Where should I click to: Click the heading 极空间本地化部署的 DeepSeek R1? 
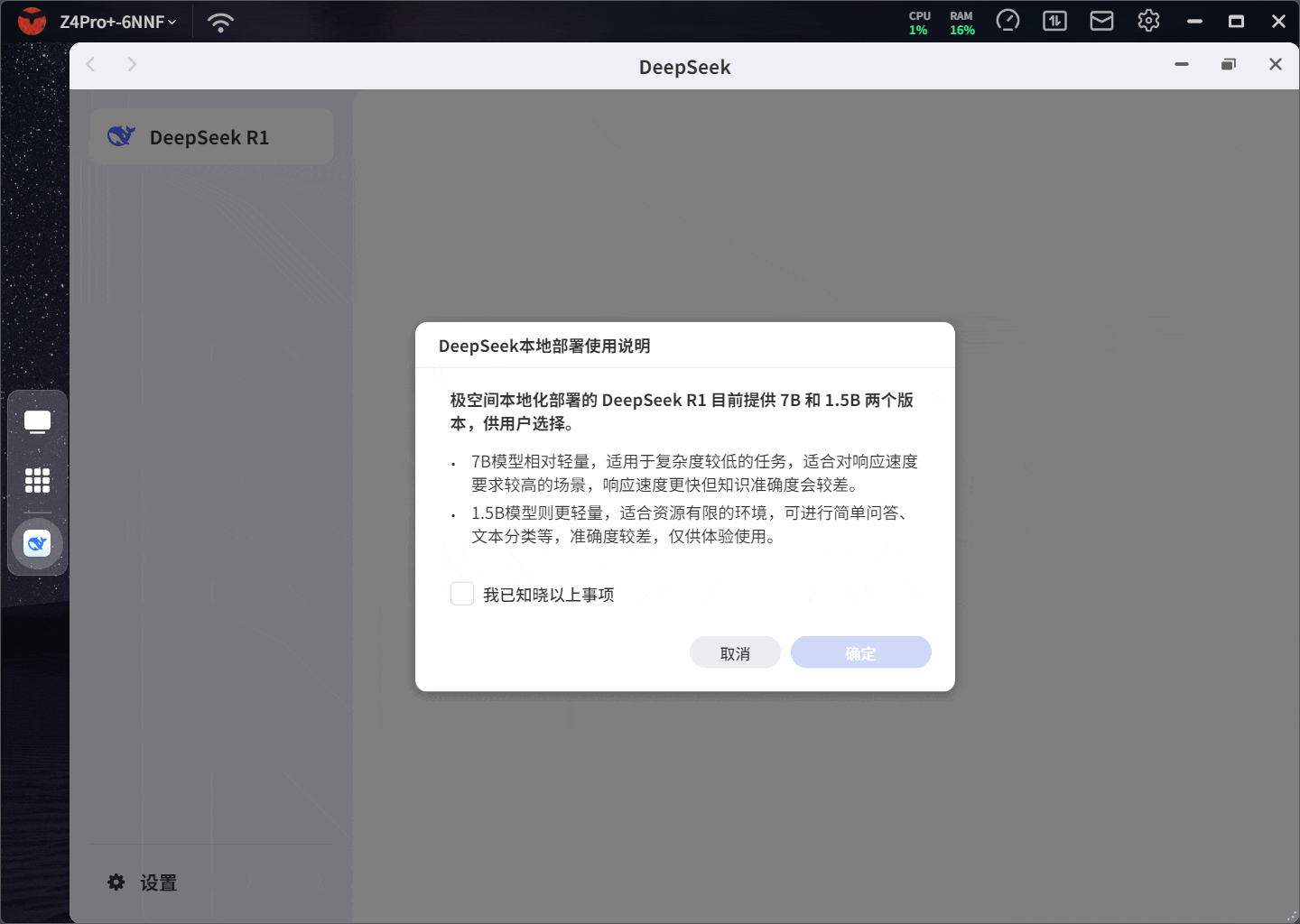click(x=682, y=411)
